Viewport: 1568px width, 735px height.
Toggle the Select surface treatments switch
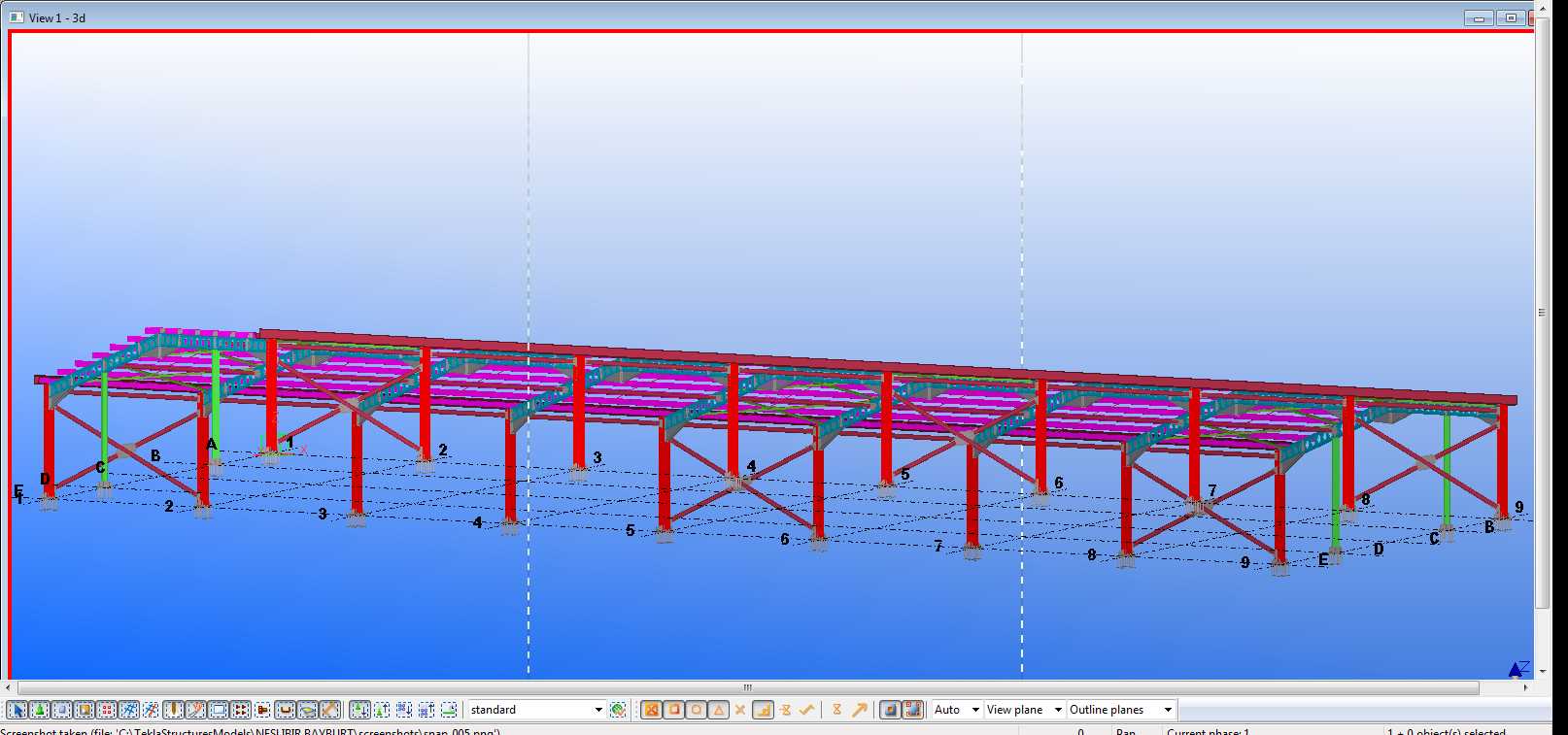click(84, 710)
